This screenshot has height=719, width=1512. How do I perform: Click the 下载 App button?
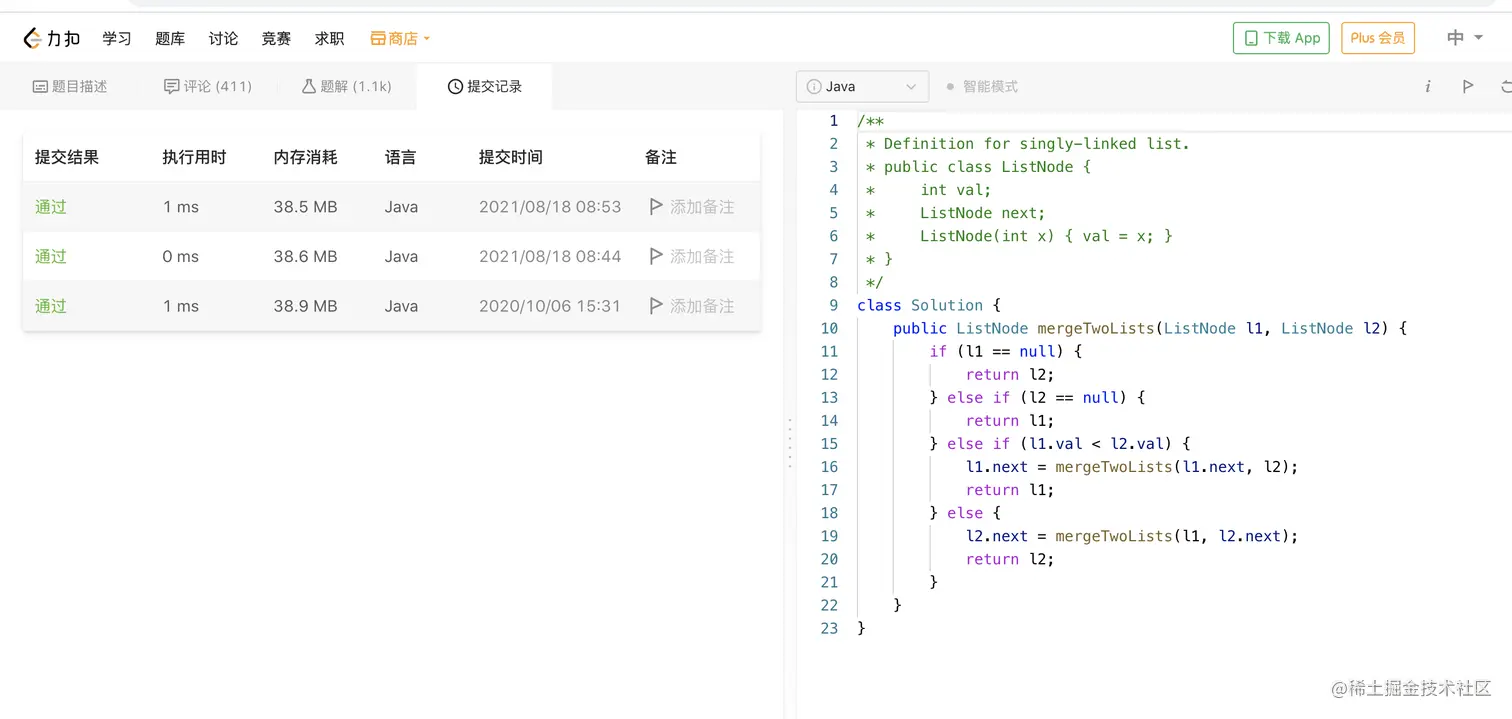1281,38
